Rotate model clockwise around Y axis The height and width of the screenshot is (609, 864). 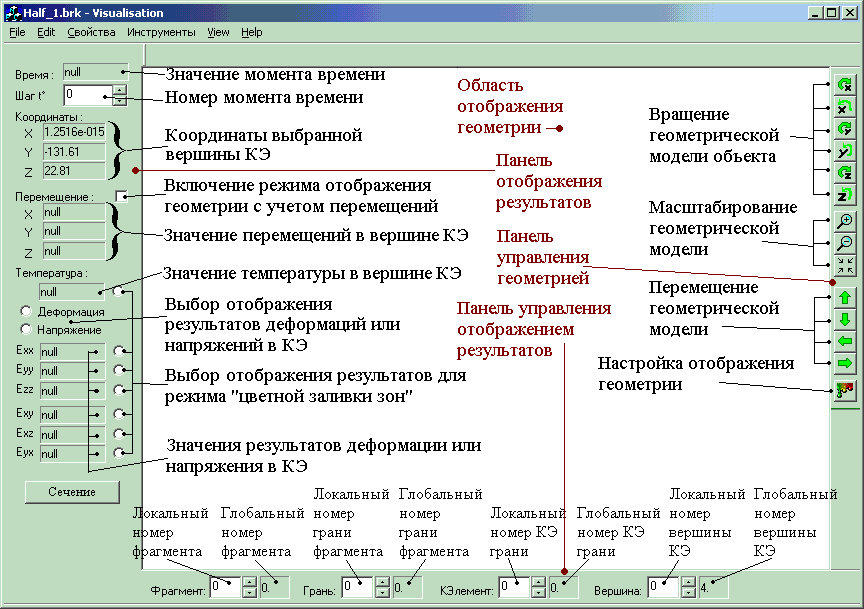pos(844,129)
